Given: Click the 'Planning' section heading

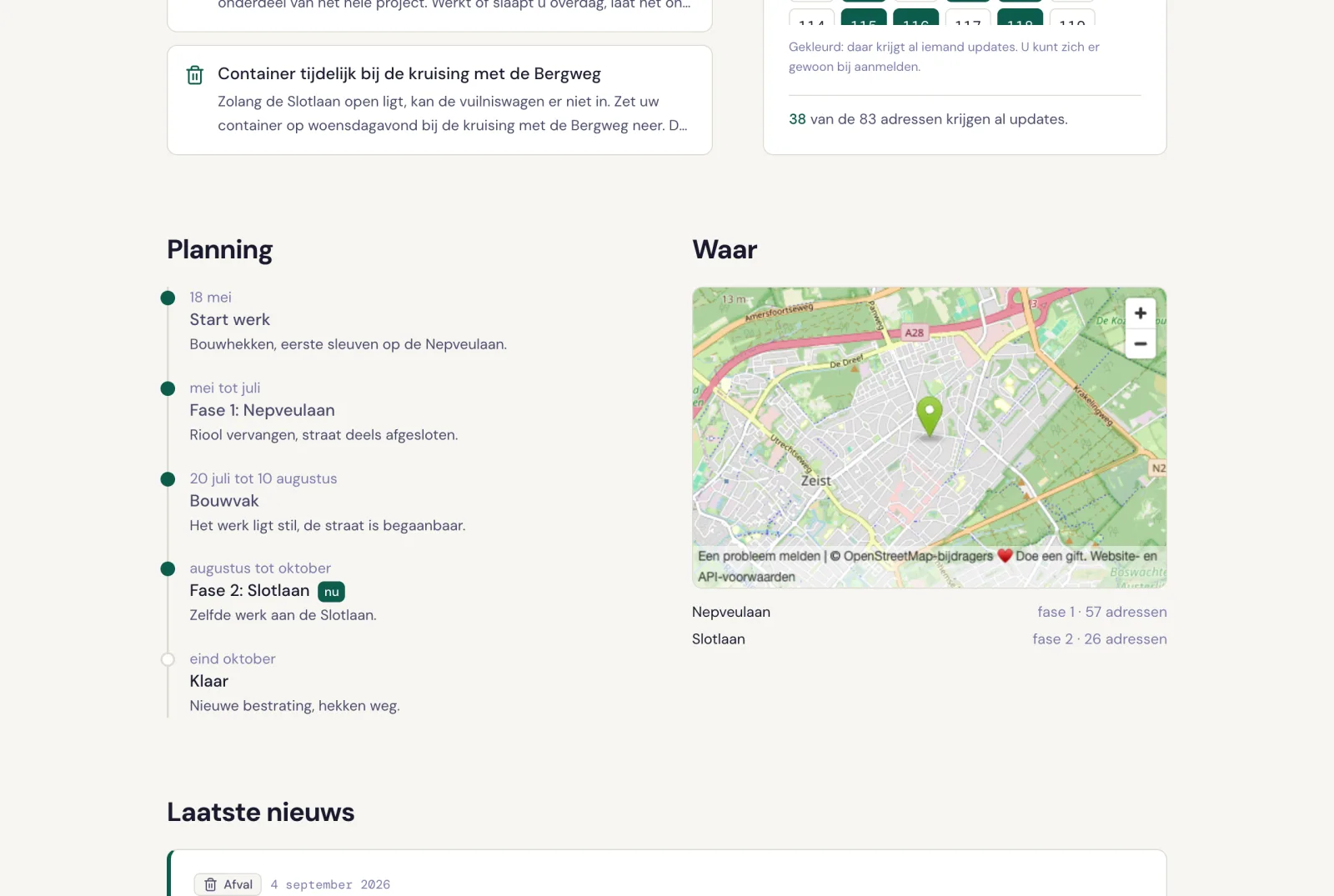Looking at the screenshot, I should [x=220, y=250].
